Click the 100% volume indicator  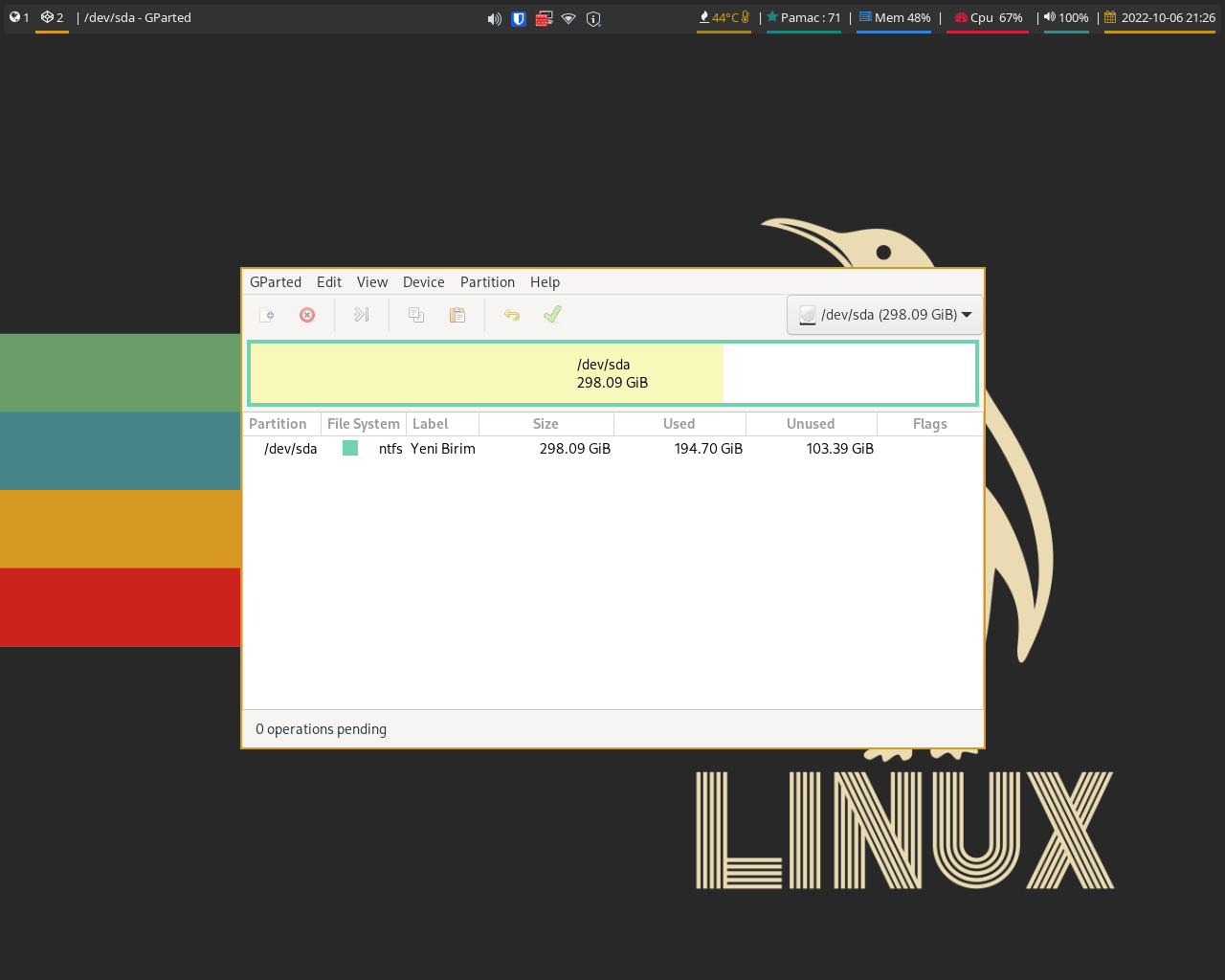(1066, 17)
